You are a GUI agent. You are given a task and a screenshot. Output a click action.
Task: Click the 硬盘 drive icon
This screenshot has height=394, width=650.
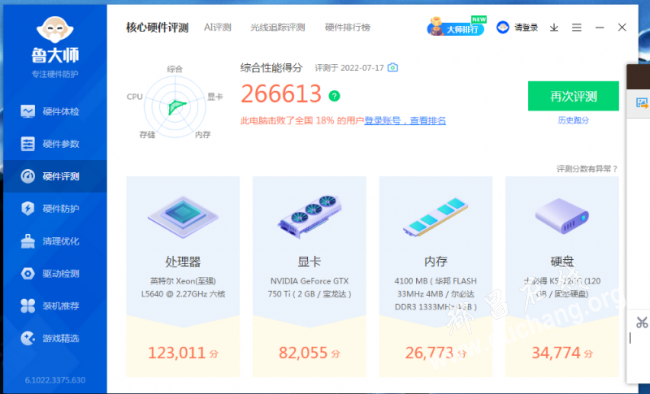pos(562,216)
